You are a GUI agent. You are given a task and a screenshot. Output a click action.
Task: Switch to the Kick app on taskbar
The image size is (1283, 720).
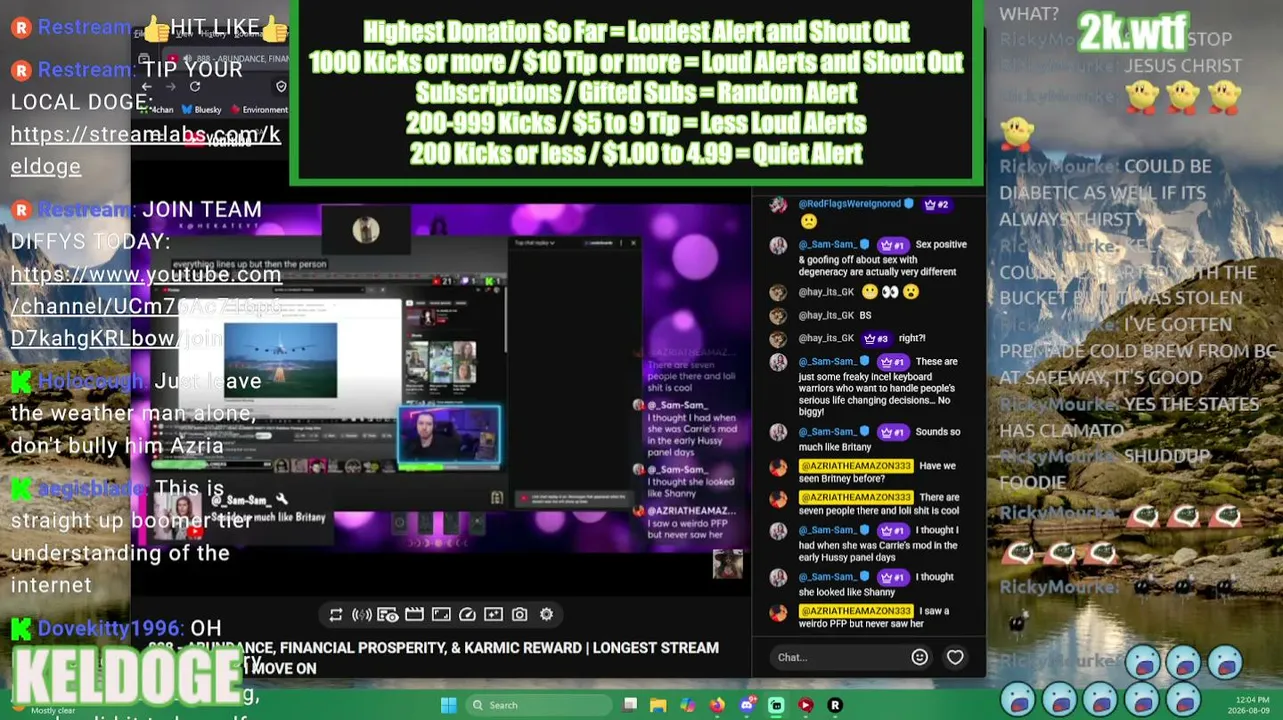(x=776, y=705)
